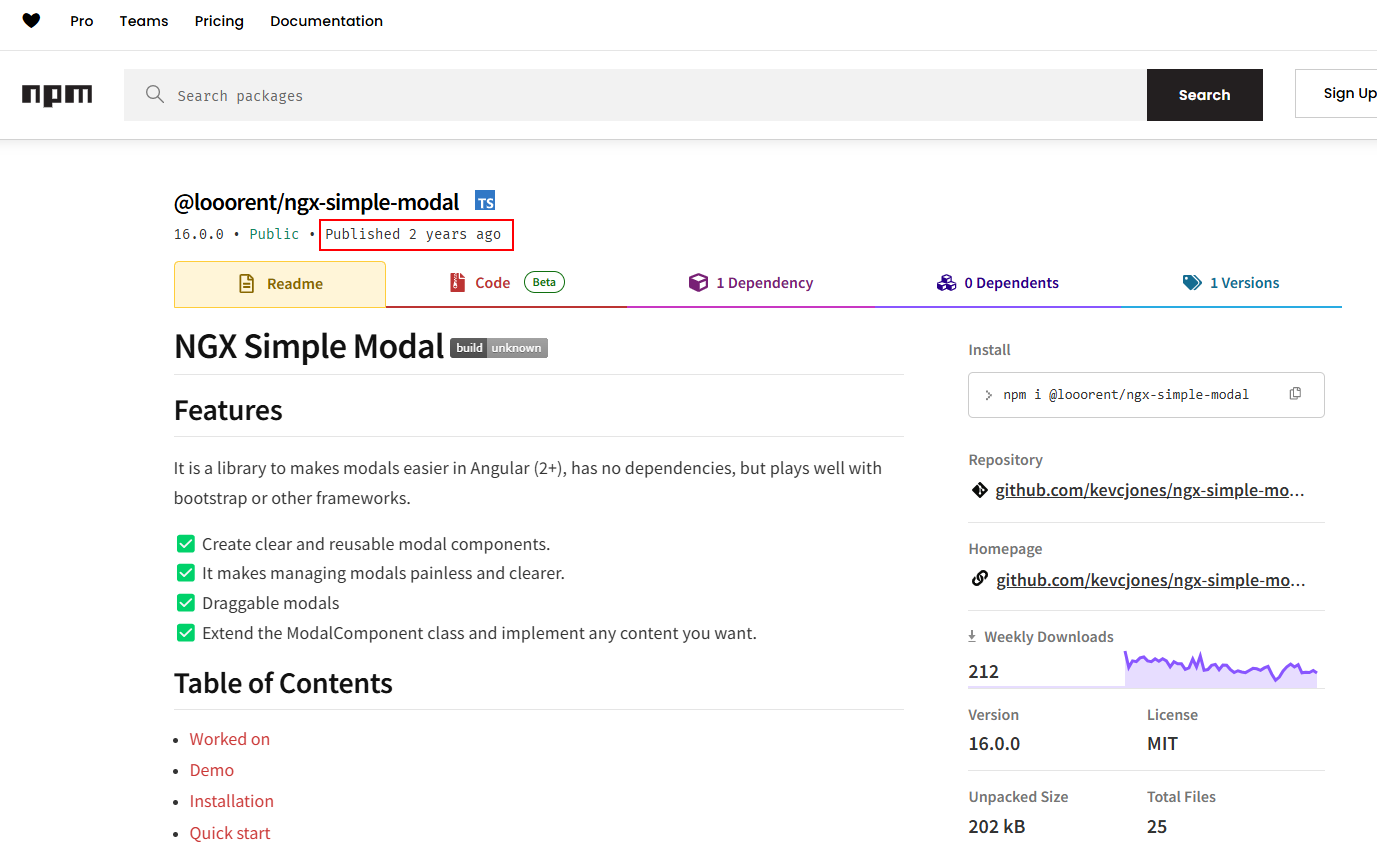
Task: Click the black heart icon
Action: click(x=31, y=21)
